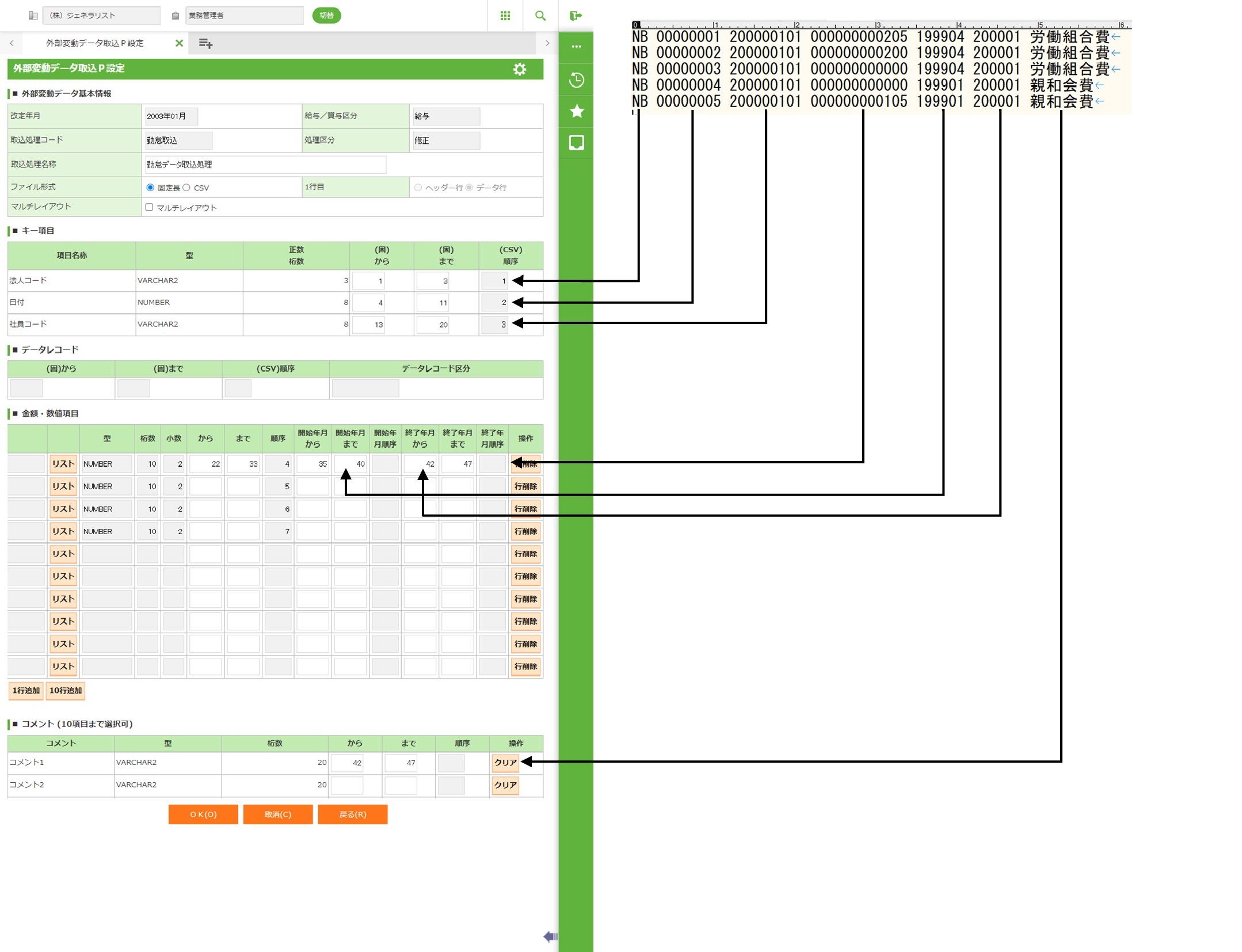This screenshot has height=952, width=1242.
Task: Select the 固定長 radio button
Action: [x=150, y=188]
